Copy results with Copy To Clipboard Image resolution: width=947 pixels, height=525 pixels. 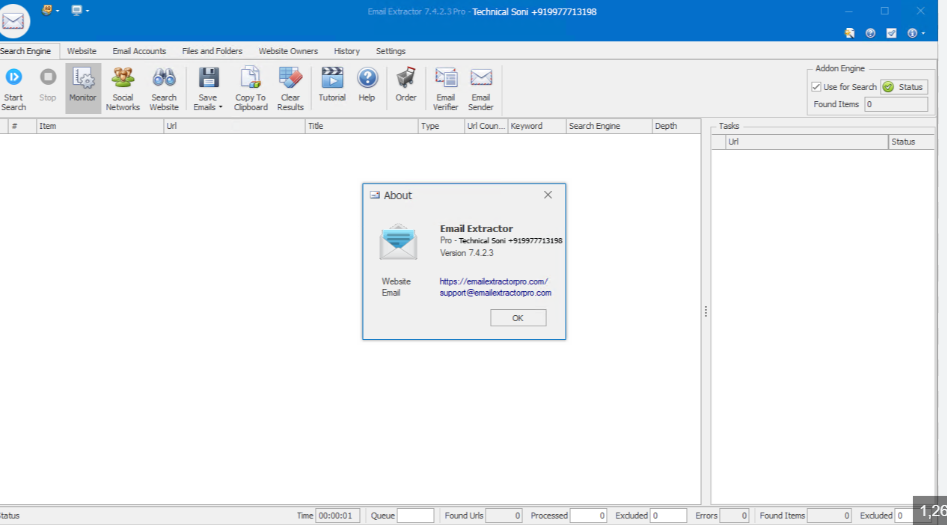point(251,89)
